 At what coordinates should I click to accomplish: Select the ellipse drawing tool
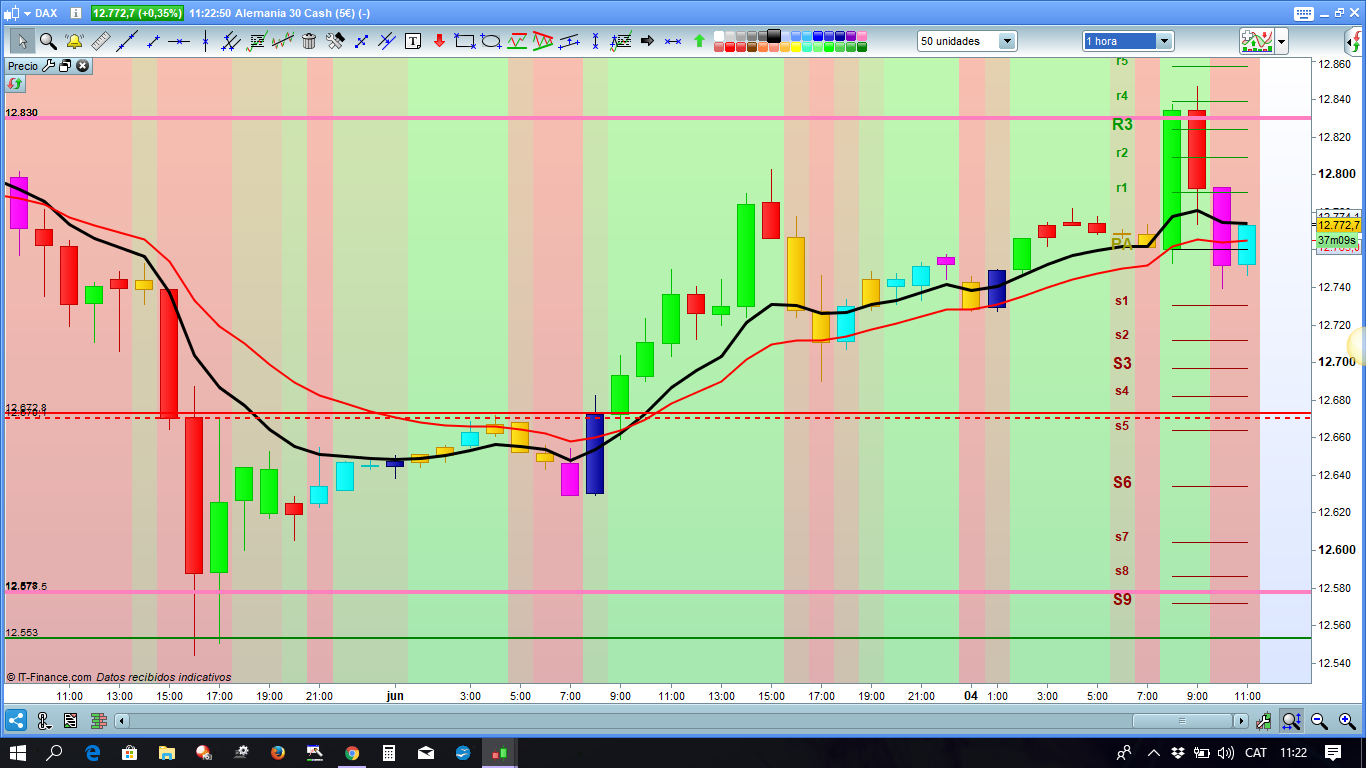(x=491, y=41)
